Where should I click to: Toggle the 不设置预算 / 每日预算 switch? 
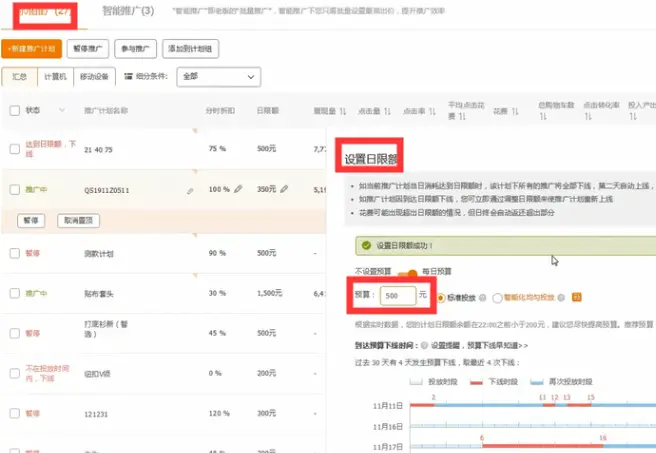click(407, 271)
